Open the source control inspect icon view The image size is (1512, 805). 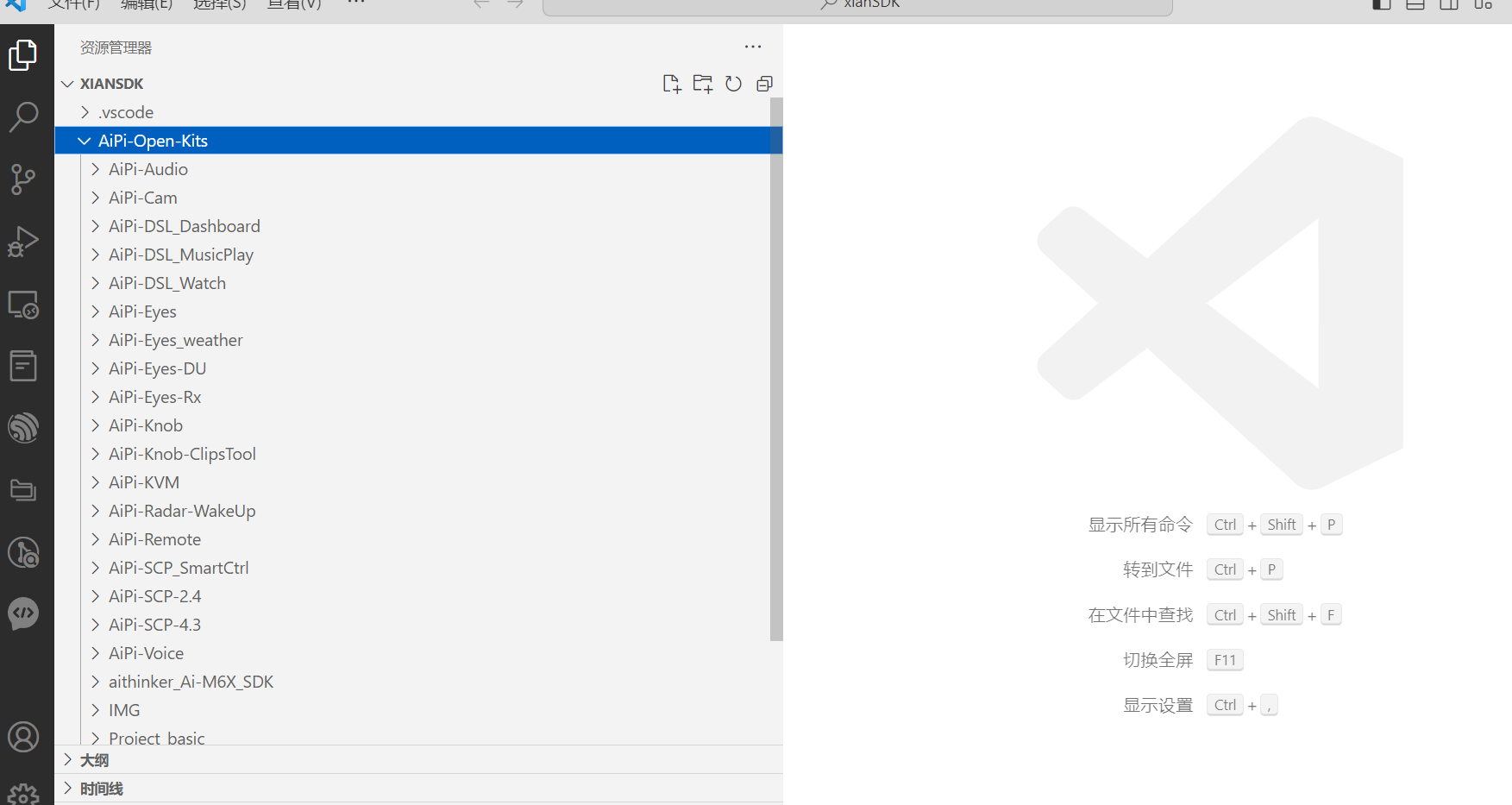pos(23,552)
